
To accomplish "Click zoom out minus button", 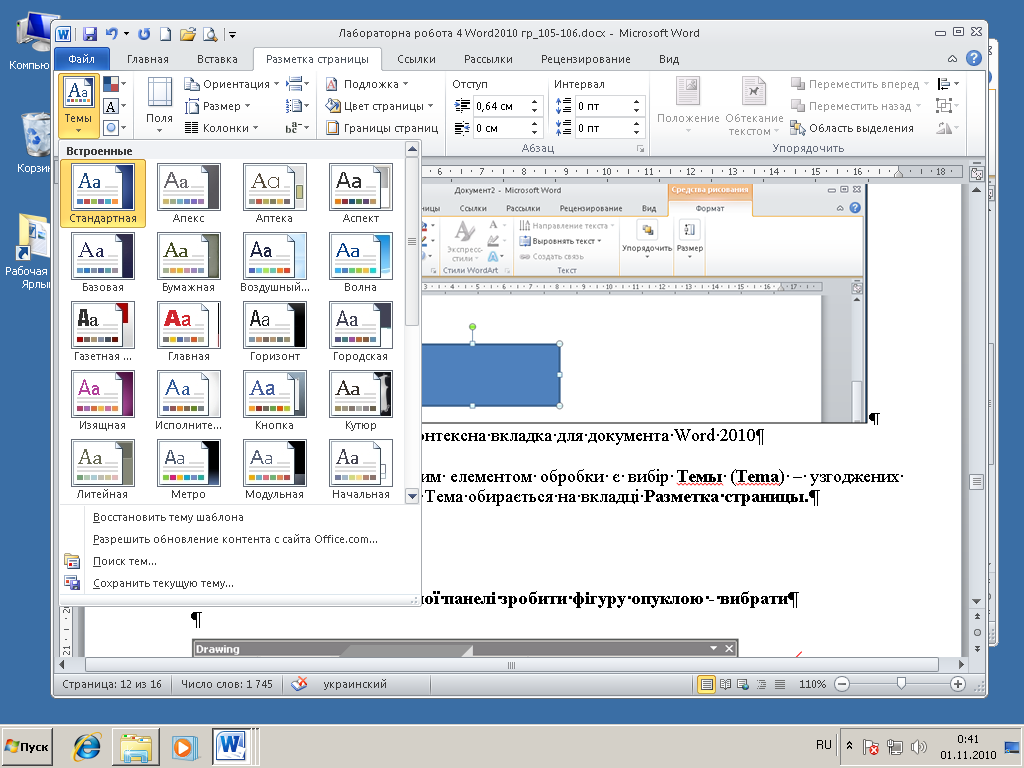I will 842,684.
